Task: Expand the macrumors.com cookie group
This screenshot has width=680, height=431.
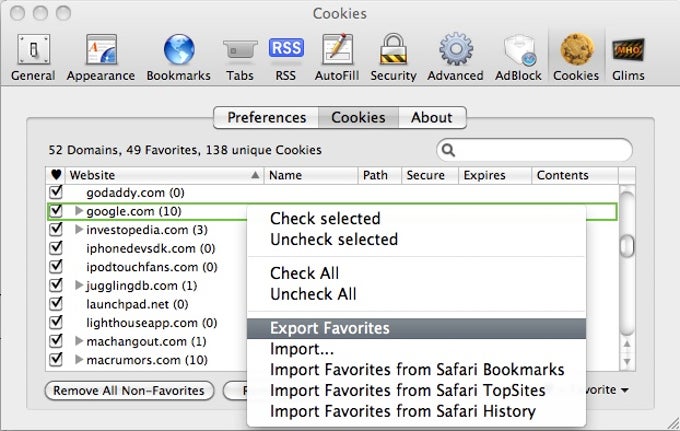Action: point(80,360)
